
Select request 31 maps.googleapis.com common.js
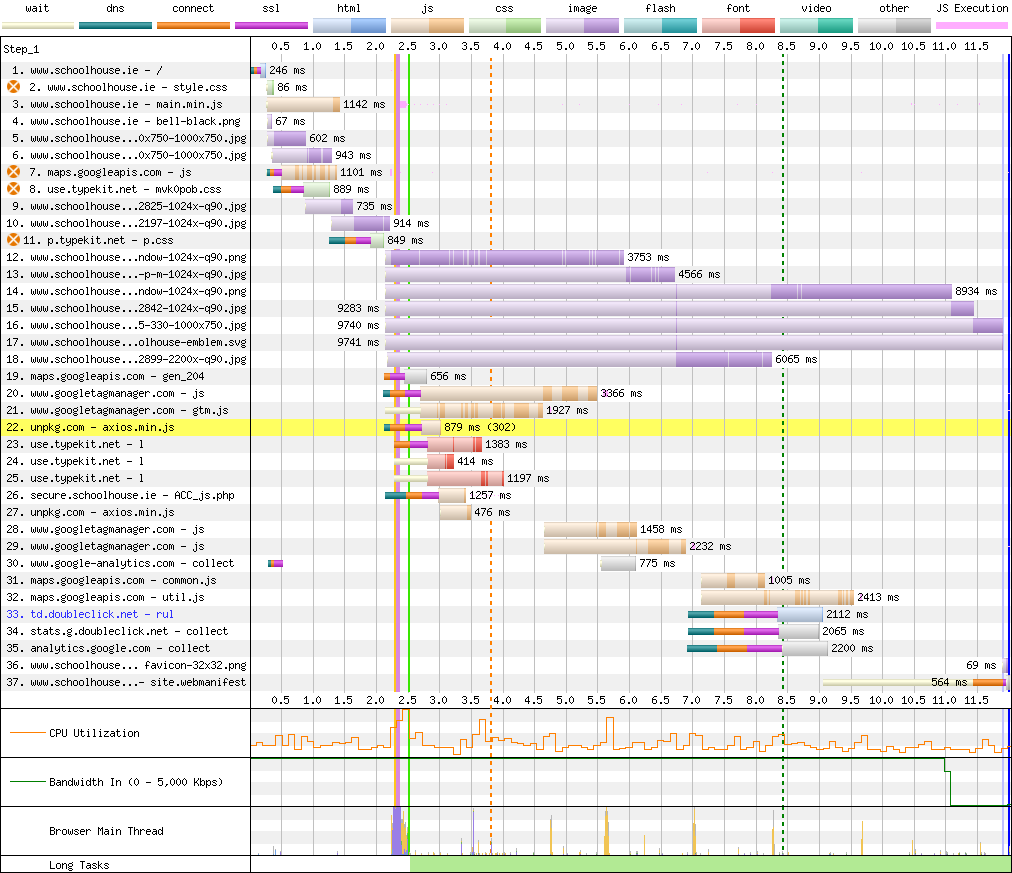111,580
